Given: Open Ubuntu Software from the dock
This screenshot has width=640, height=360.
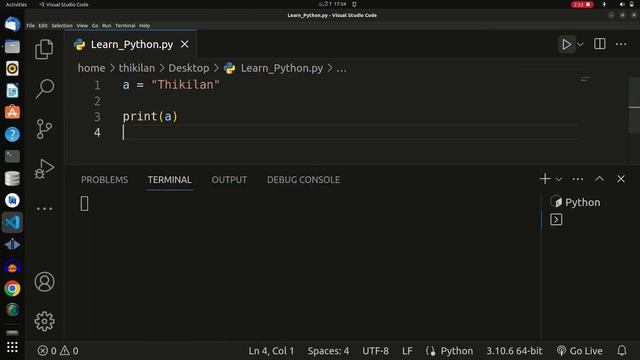Looking at the screenshot, I should coord(12,112).
